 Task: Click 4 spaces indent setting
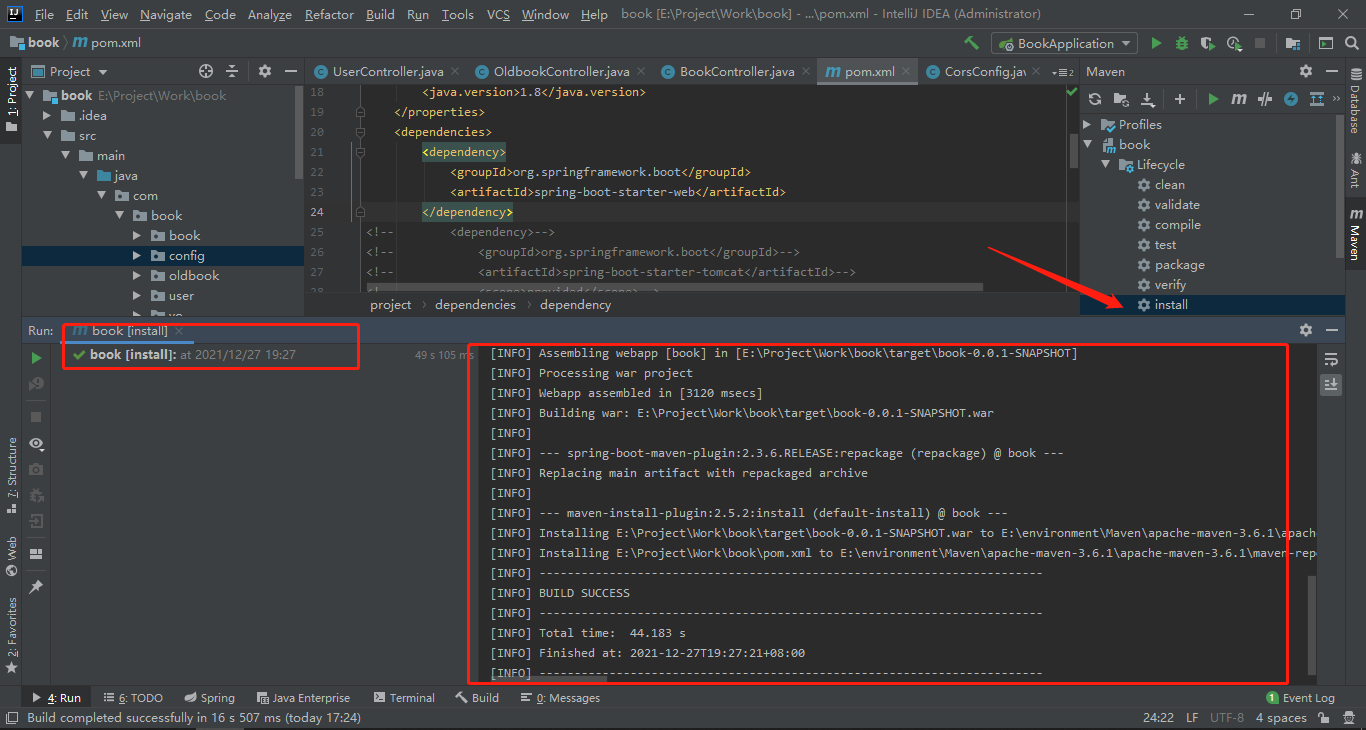click(x=1281, y=717)
